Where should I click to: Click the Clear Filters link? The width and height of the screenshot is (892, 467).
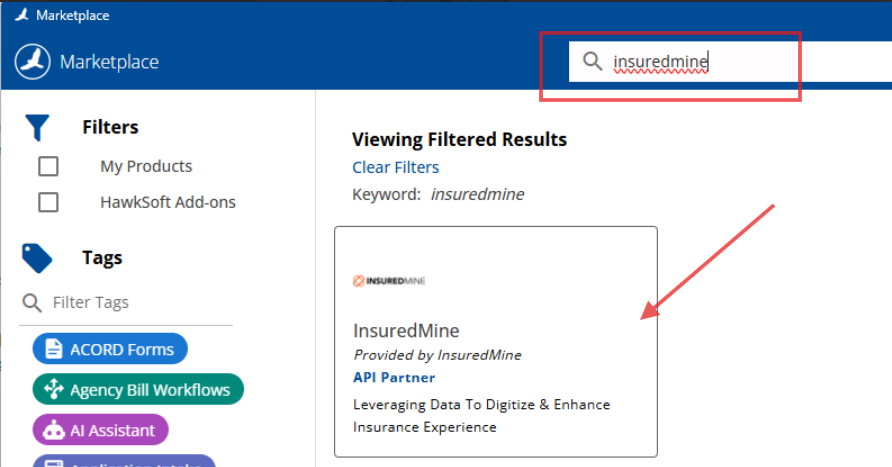pyautogui.click(x=395, y=167)
